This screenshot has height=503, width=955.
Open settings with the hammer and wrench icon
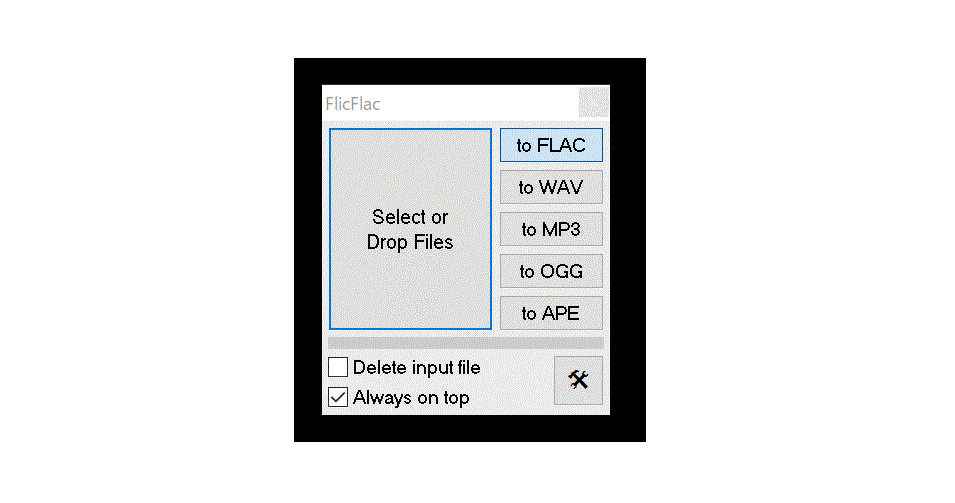[578, 381]
